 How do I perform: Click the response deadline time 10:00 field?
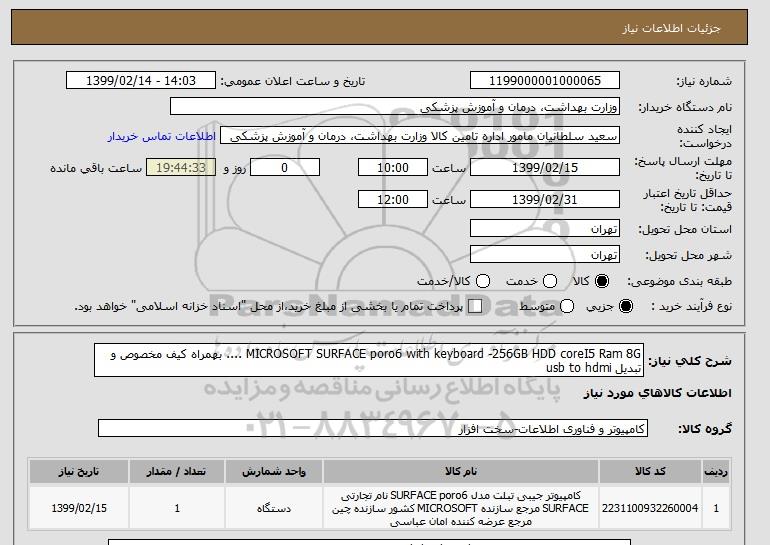pos(393,167)
